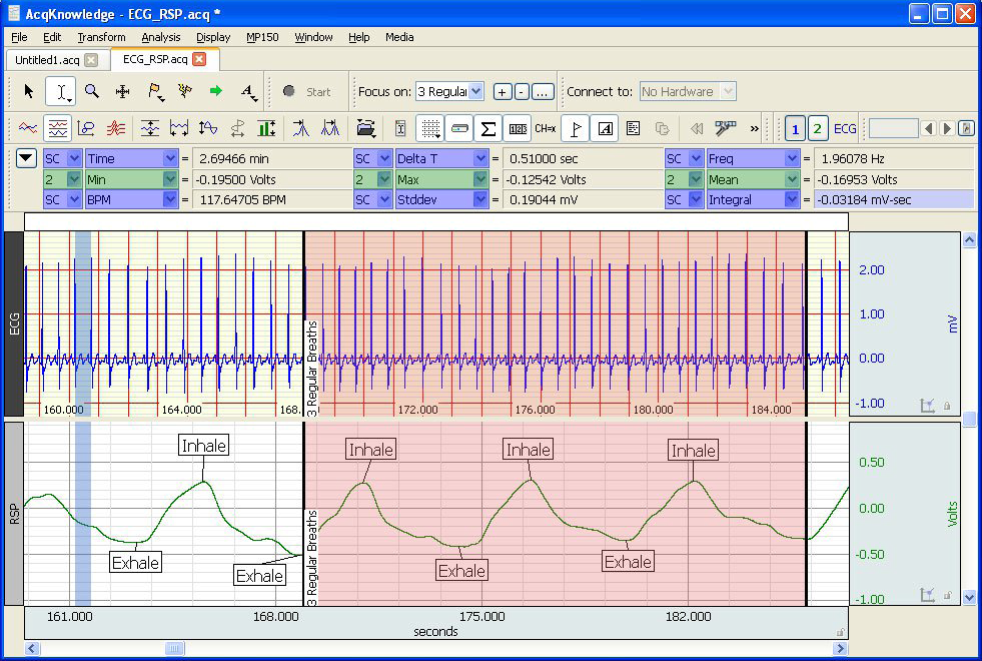982x661 pixels.
Task: Click the open folder toolbar icon
Action: (x=366, y=128)
